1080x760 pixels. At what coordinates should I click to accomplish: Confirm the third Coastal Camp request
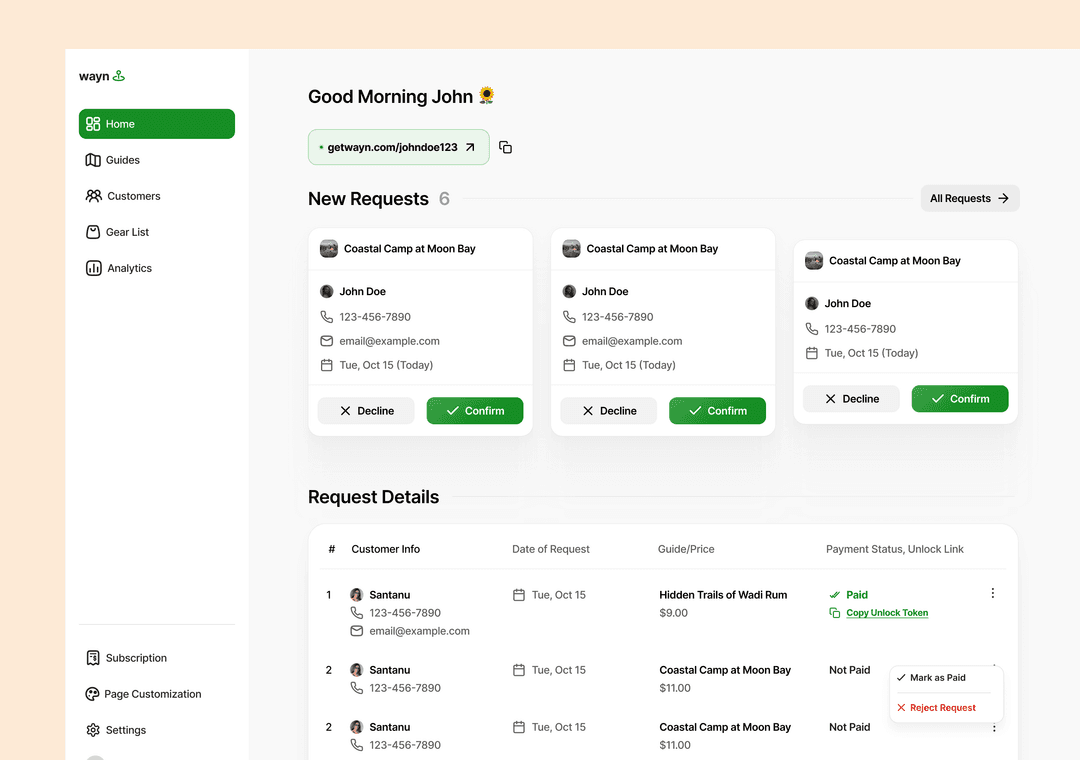[960, 399]
